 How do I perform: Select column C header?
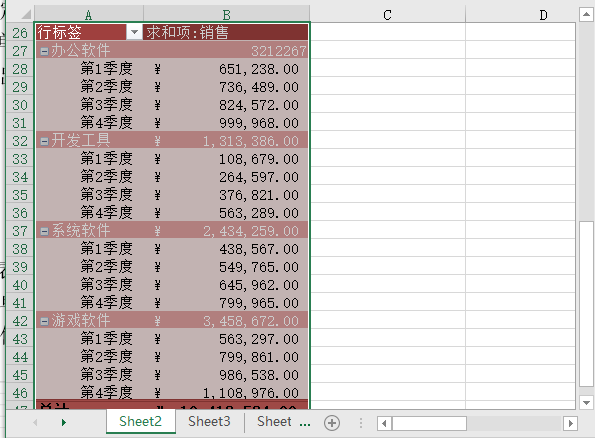tap(387, 15)
